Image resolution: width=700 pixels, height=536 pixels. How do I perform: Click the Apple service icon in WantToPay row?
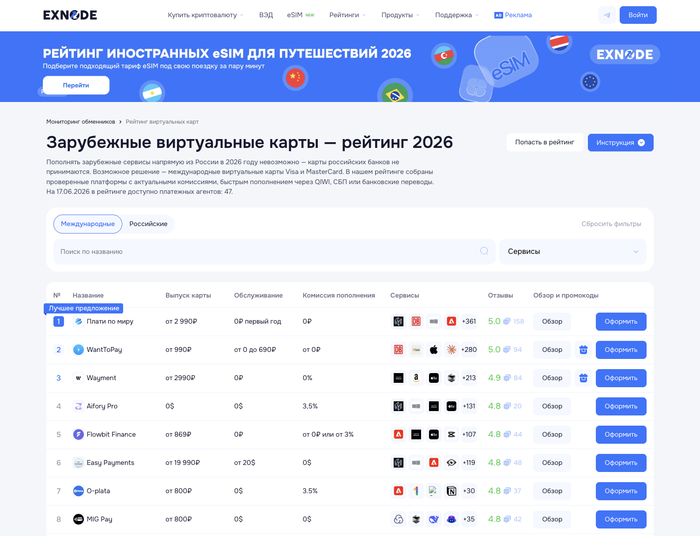(433, 349)
